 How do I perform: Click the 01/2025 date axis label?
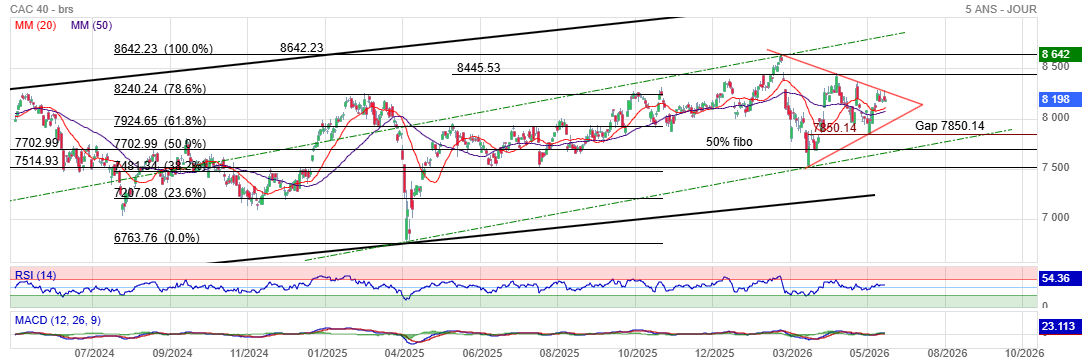coord(325,353)
